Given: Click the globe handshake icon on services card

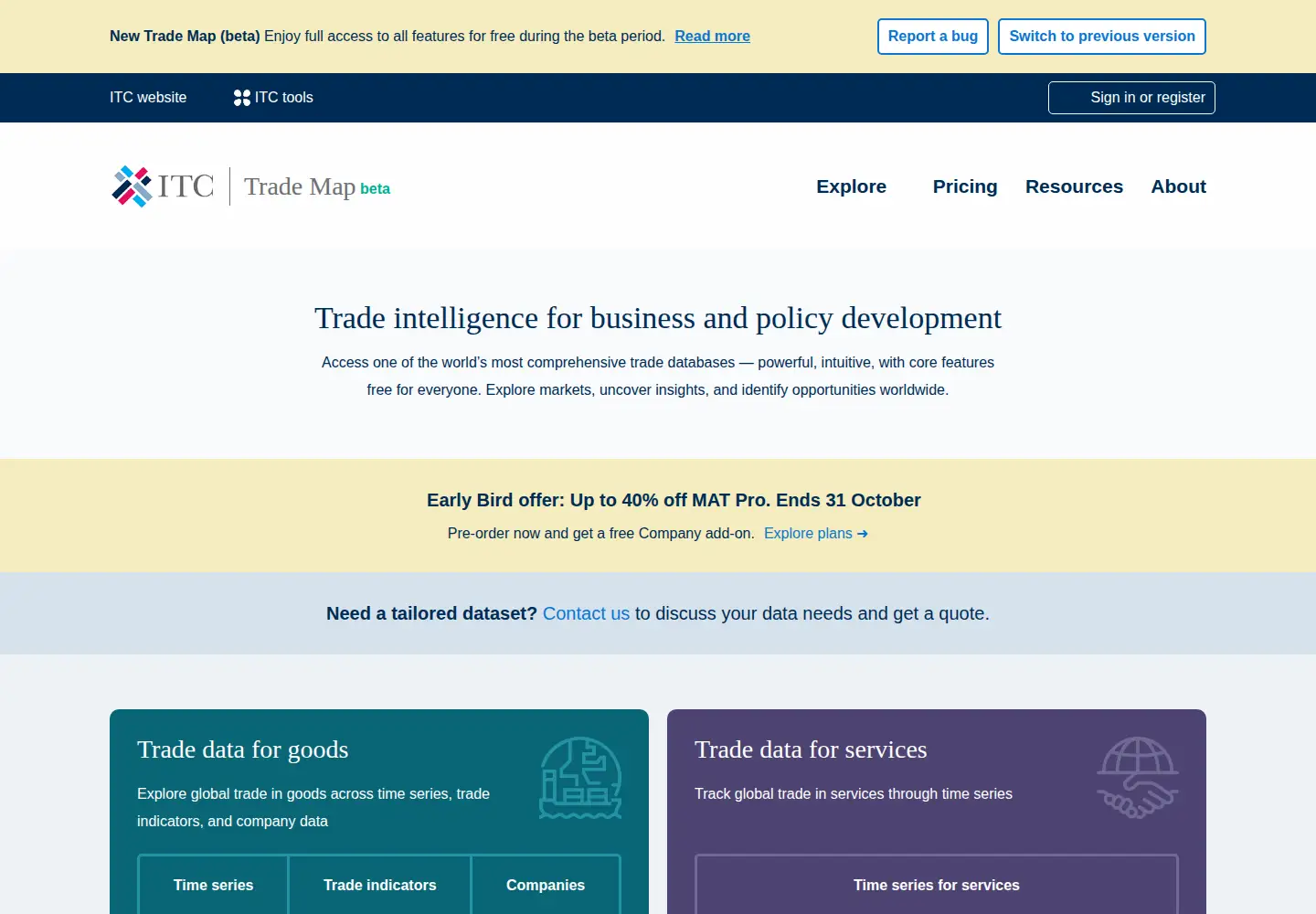Looking at the screenshot, I should [x=1138, y=778].
